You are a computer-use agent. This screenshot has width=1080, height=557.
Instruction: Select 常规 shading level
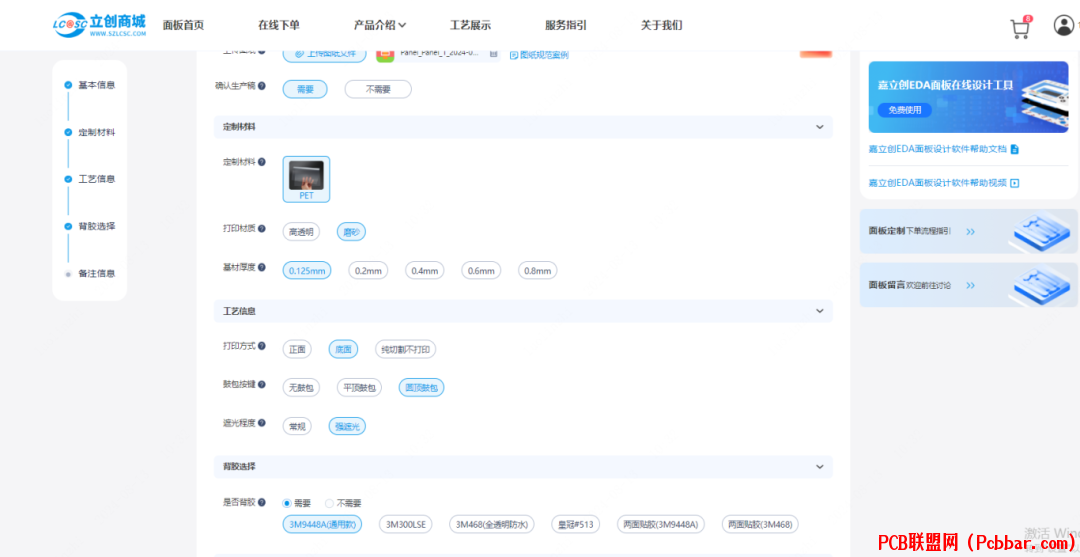tap(297, 427)
